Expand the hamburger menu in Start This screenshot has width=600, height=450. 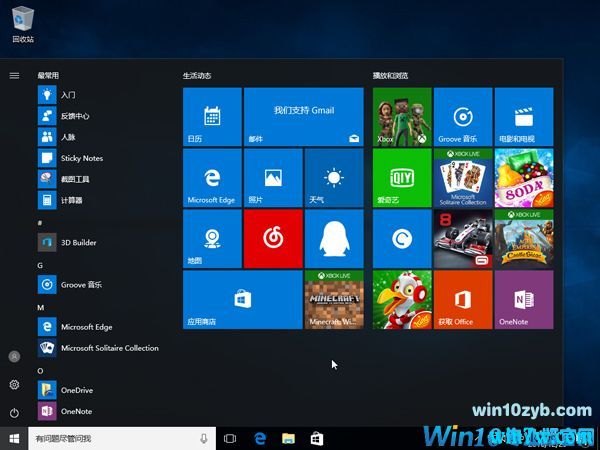point(14,76)
